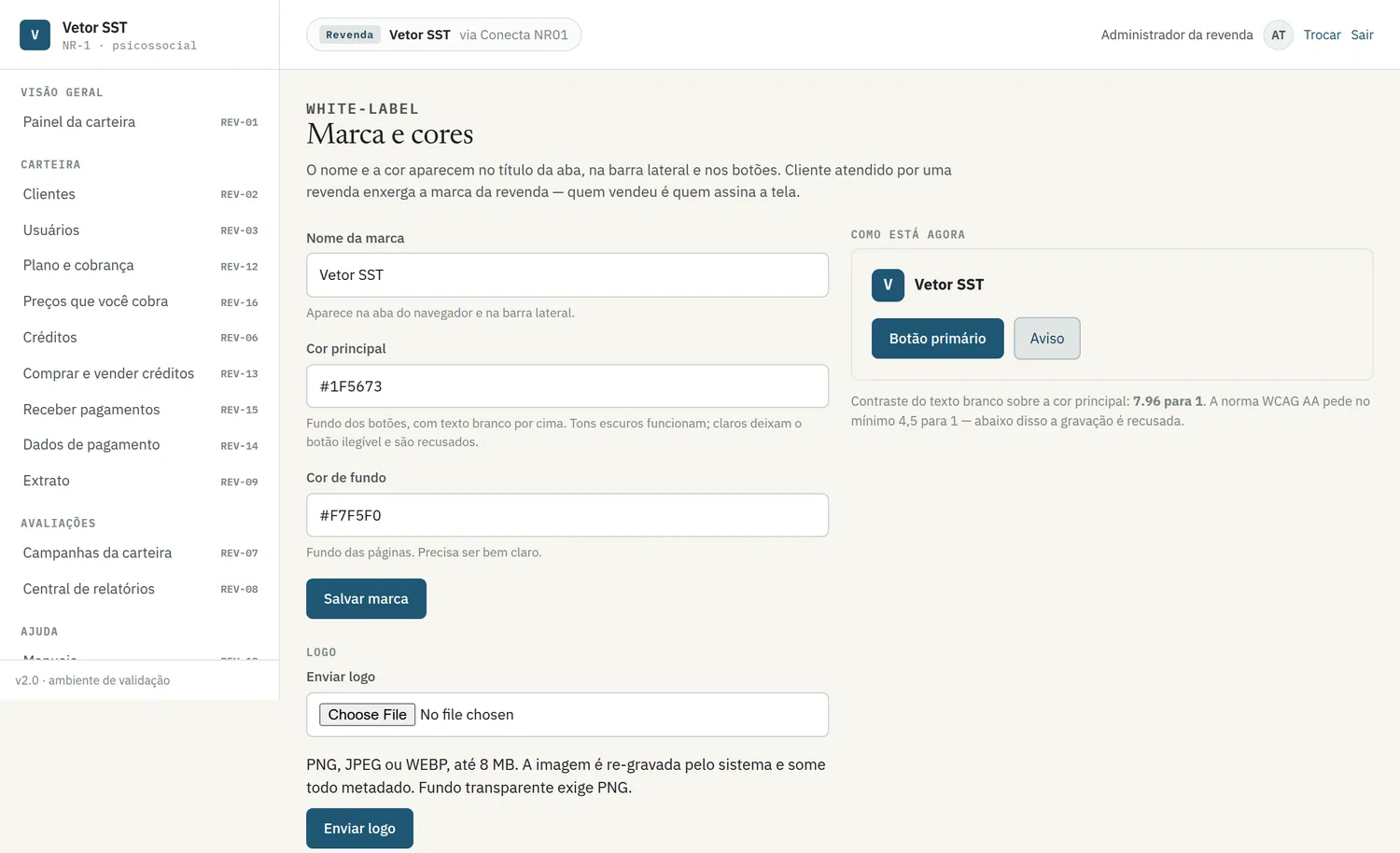Edit the Cor principal hex field

pyautogui.click(x=567, y=386)
